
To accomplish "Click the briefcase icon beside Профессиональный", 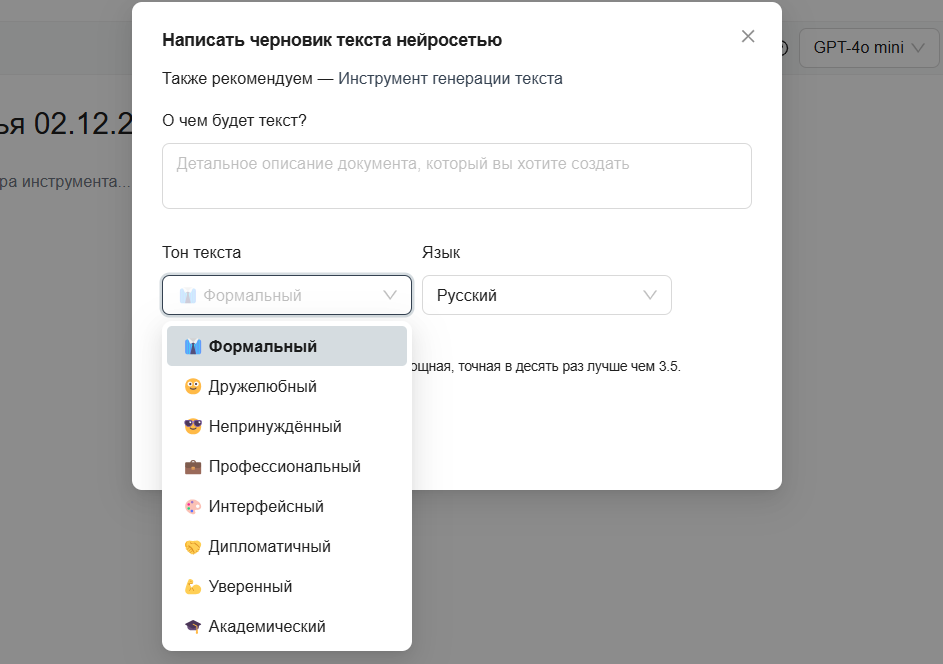I will pos(192,466).
